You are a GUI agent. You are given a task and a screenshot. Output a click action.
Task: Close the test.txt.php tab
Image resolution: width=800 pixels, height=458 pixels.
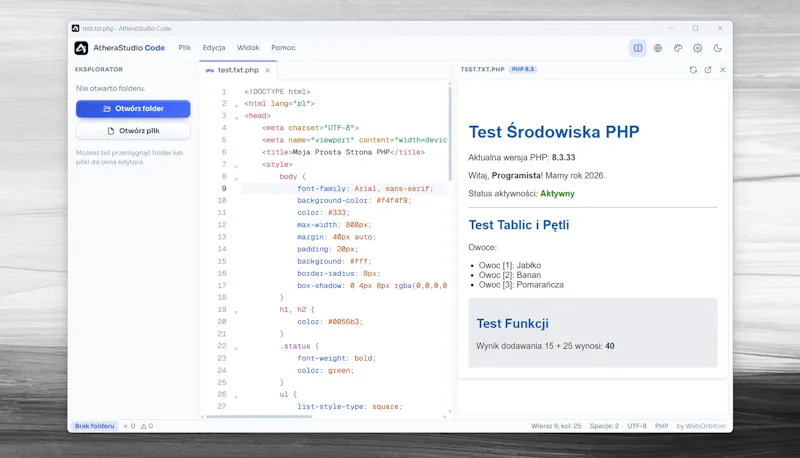tap(267, 70)
